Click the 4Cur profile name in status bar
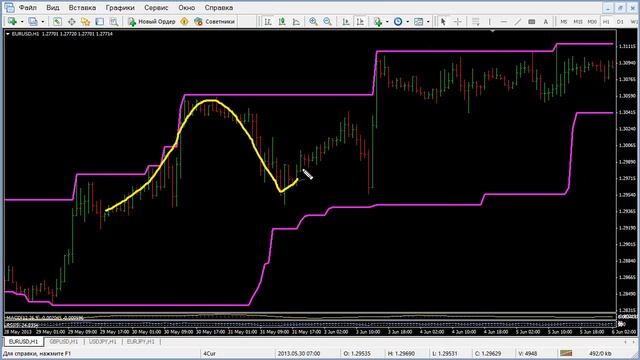The width and height of the screenshot is (640, 360). point(209,353)
